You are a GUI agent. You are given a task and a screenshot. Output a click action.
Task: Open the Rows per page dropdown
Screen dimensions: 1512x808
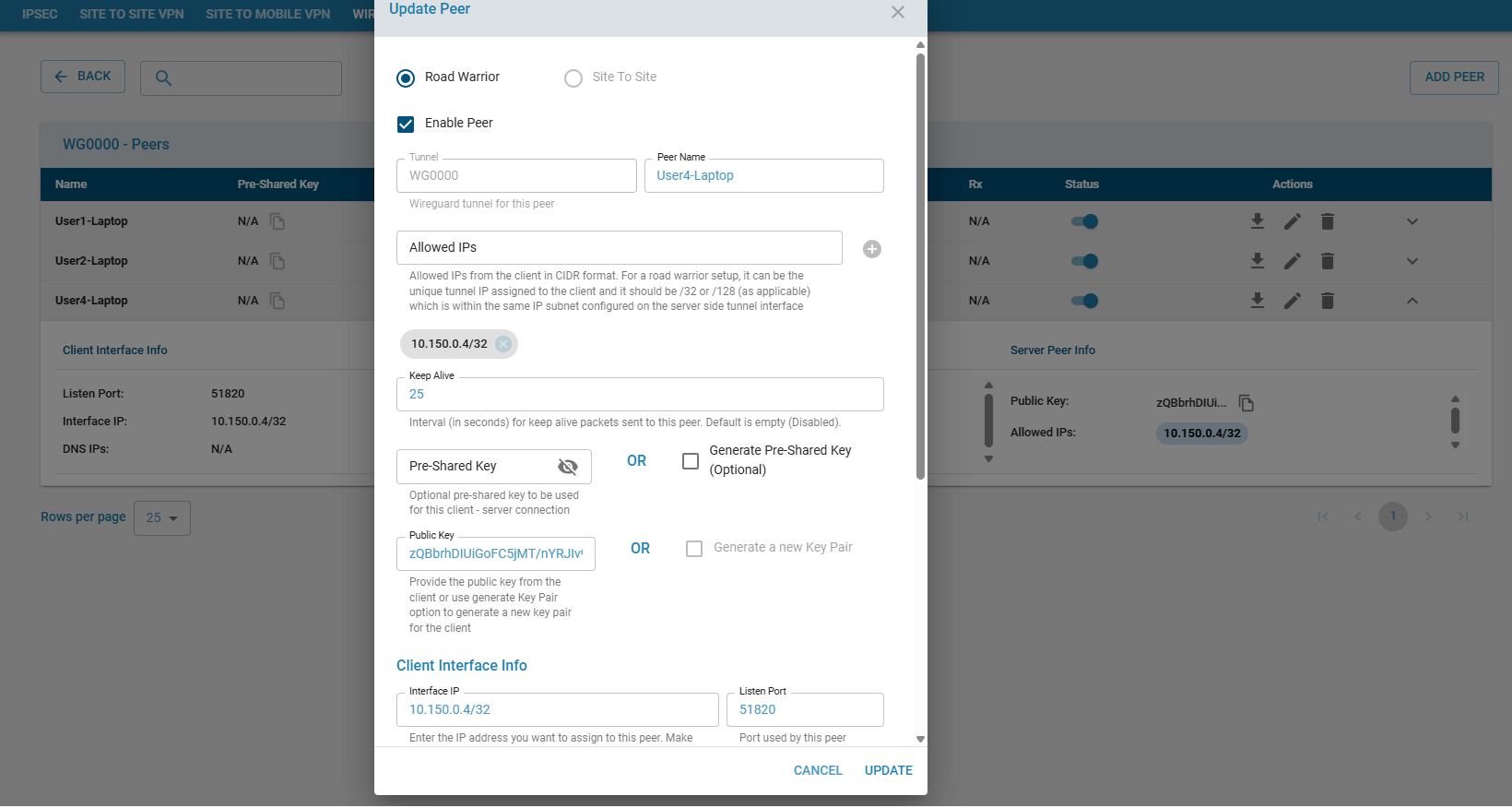coord(162,518)
